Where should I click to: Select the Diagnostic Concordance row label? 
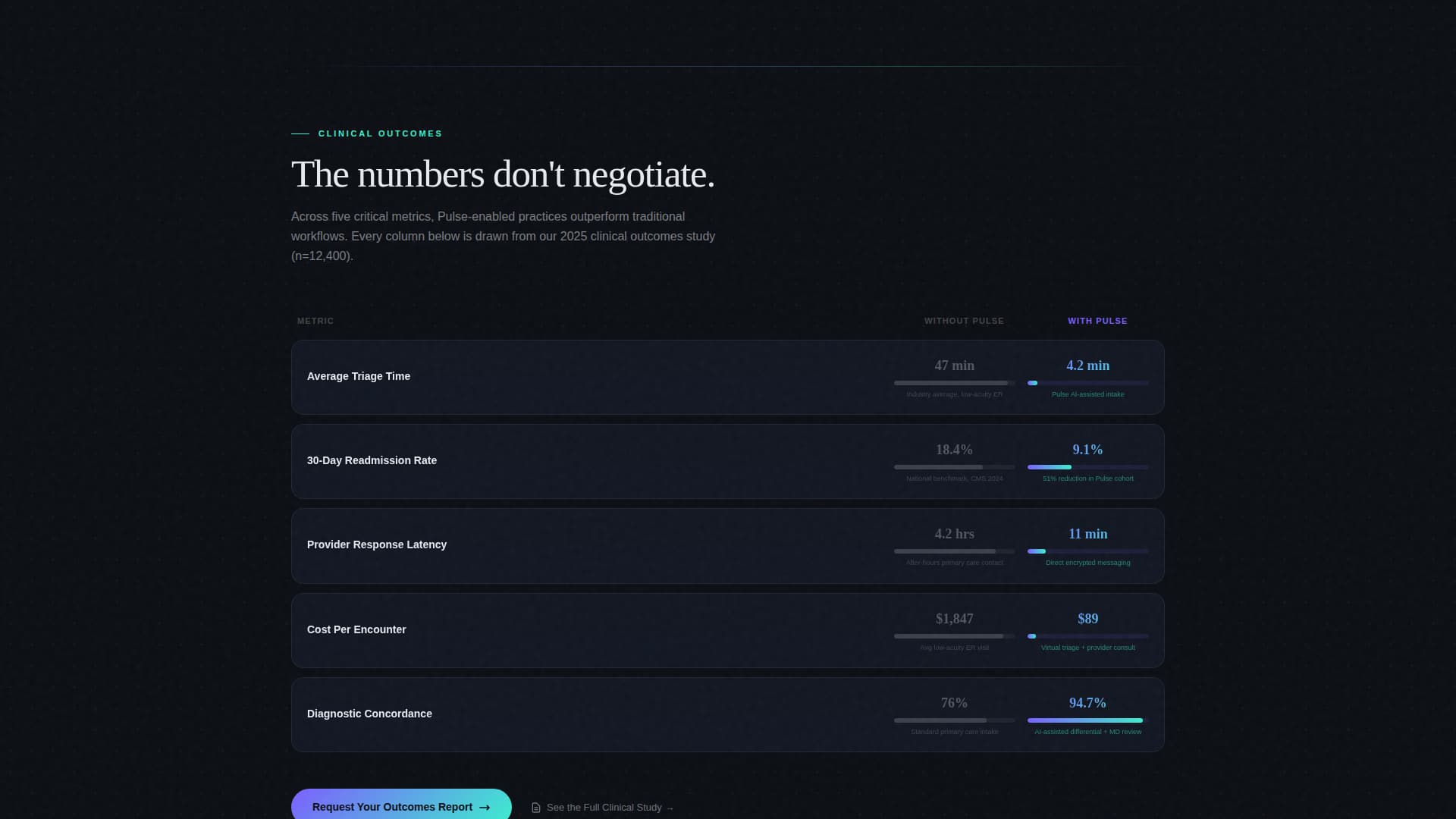click(369, 714)
